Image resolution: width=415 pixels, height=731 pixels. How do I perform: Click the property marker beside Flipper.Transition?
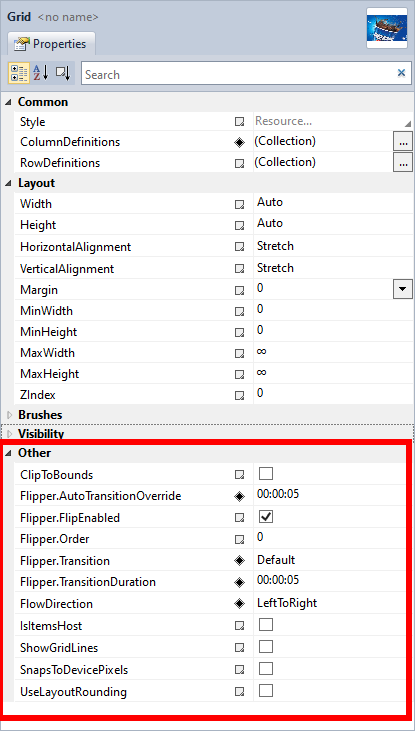tap(239, 561)
